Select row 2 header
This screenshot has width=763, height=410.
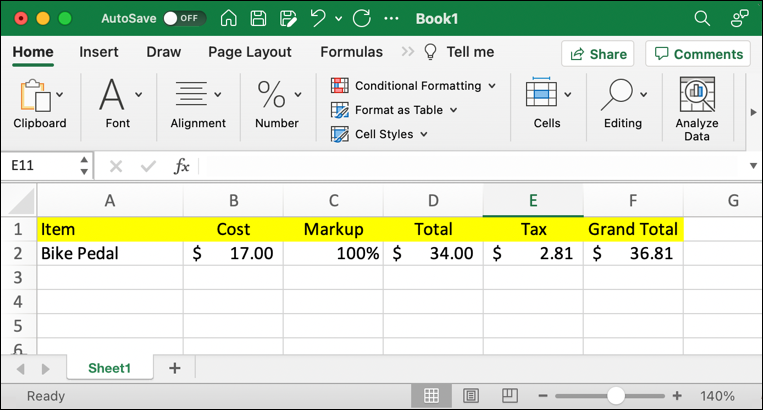point(18,253)
